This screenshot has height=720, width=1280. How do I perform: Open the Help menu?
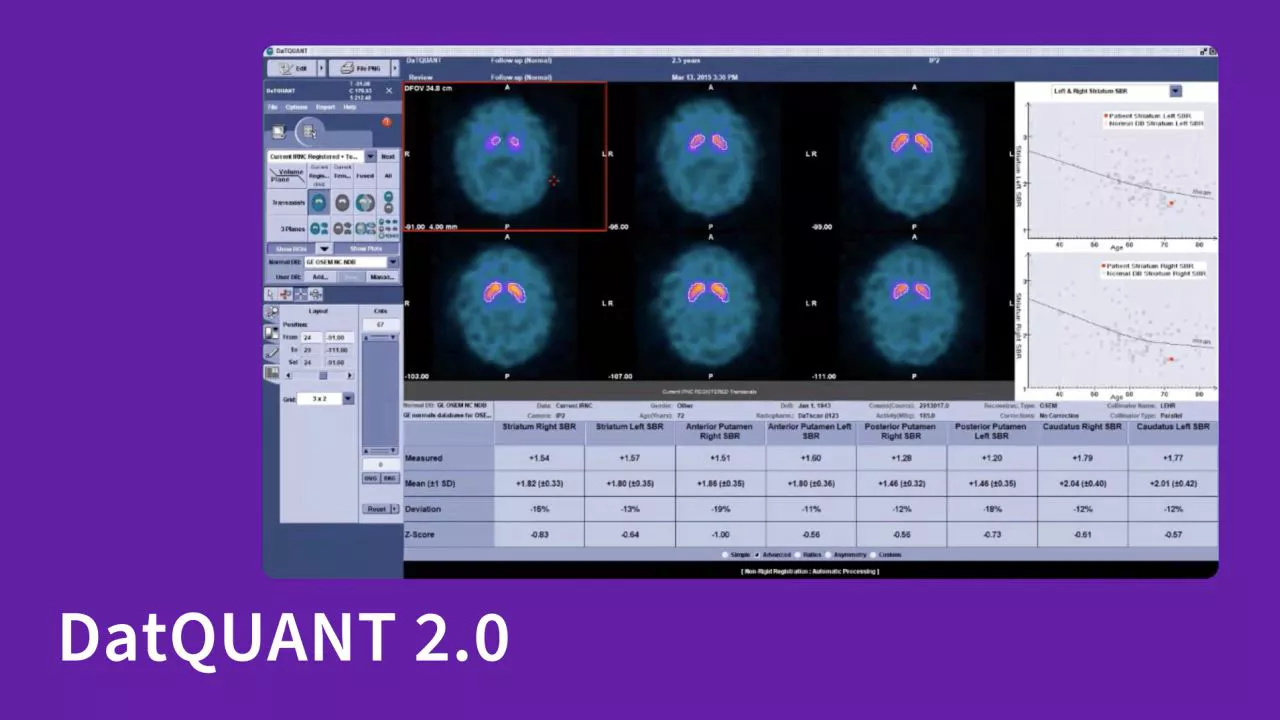pyautogui.click(x=350, y=107)
